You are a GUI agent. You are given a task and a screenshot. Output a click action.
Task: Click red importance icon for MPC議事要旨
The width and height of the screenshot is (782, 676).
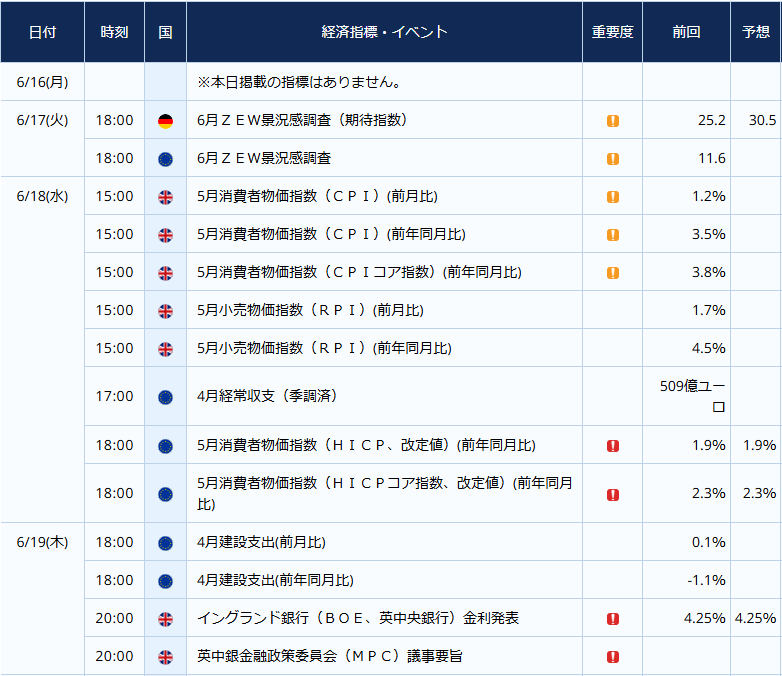[612, 657]
